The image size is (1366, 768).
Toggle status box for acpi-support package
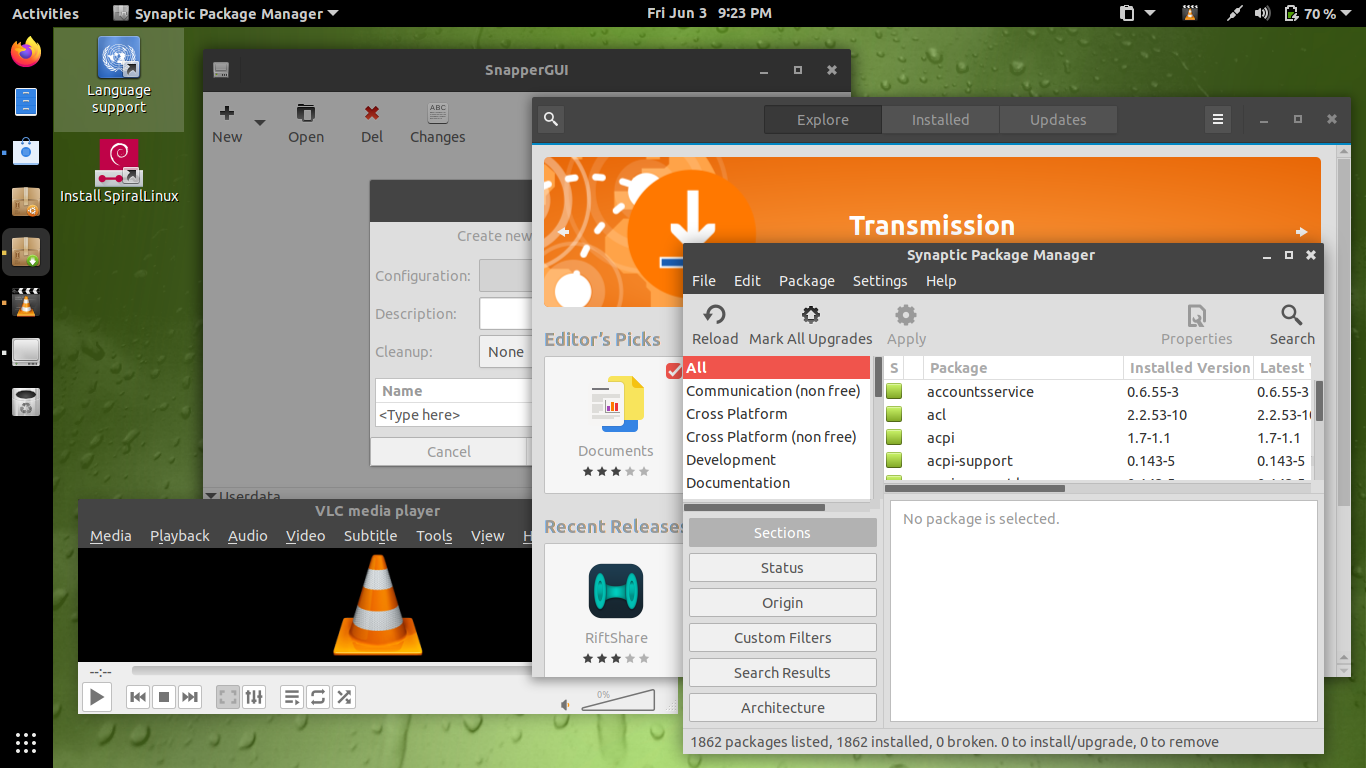point(894,461)
